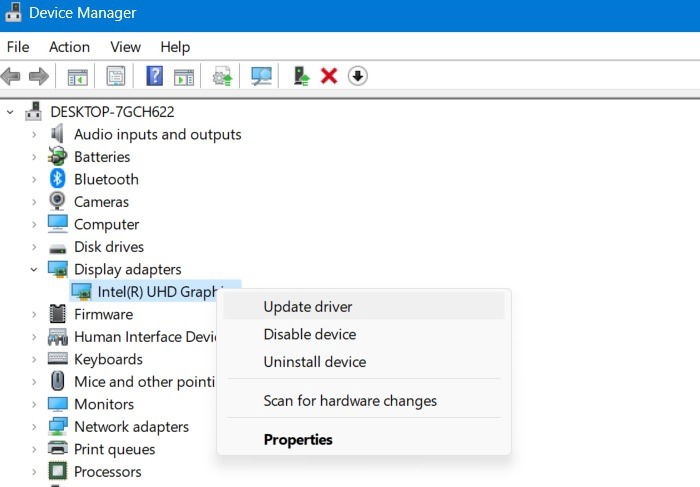Click the Audio inputs speaker icon
Image resolution: width=700 pixels, height=487 pixels.
click(x=57, y=134)
